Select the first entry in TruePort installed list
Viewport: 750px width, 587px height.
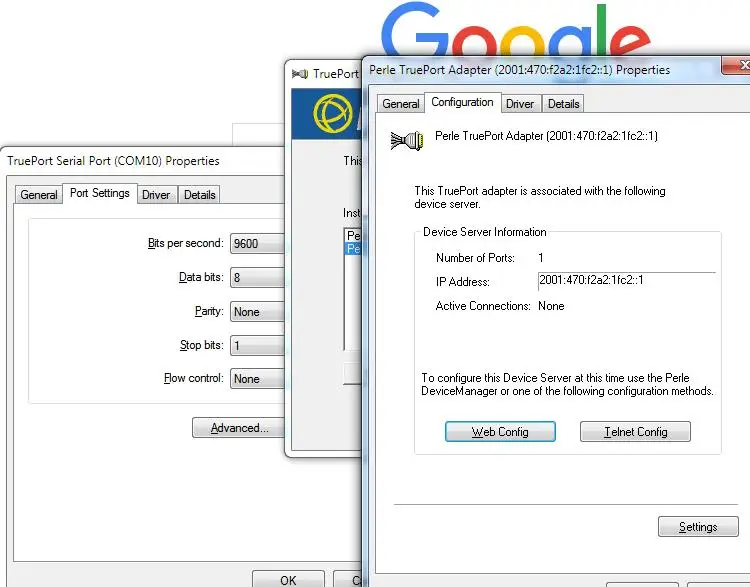(x=353, y=235)
